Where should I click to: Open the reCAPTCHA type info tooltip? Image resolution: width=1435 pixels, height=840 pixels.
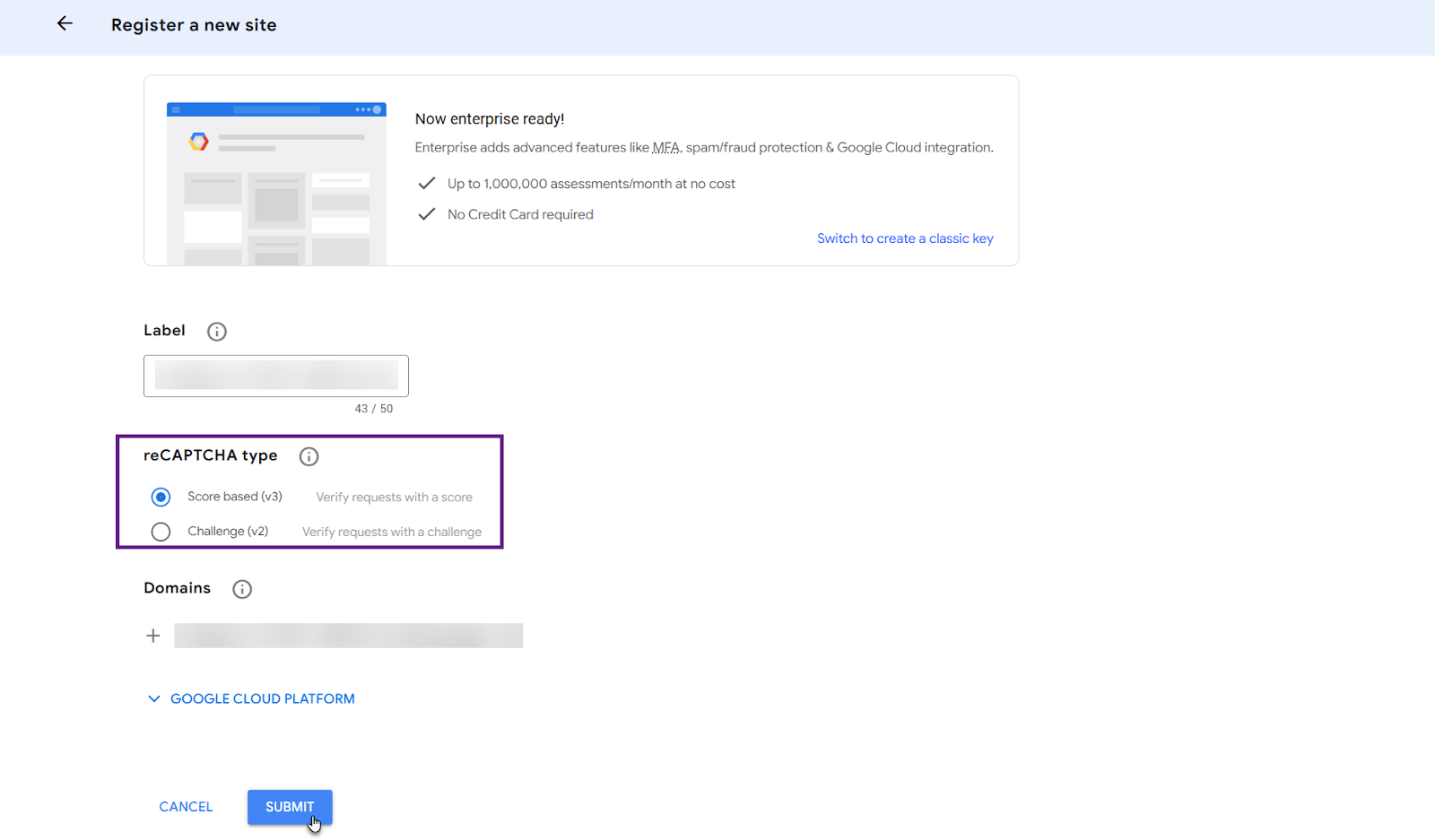(x=309, y=456)
